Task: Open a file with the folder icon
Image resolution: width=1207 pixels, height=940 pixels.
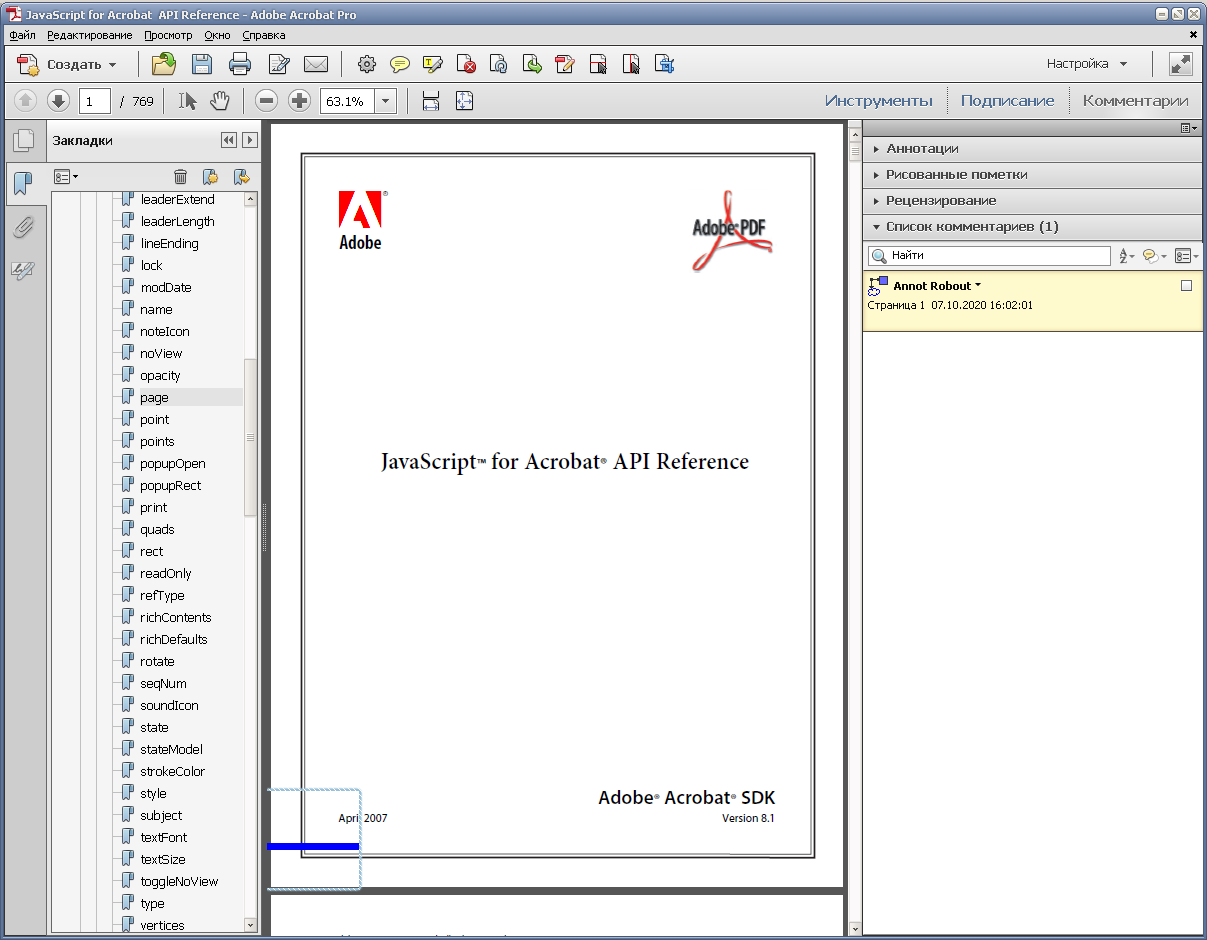Action: 163,65
